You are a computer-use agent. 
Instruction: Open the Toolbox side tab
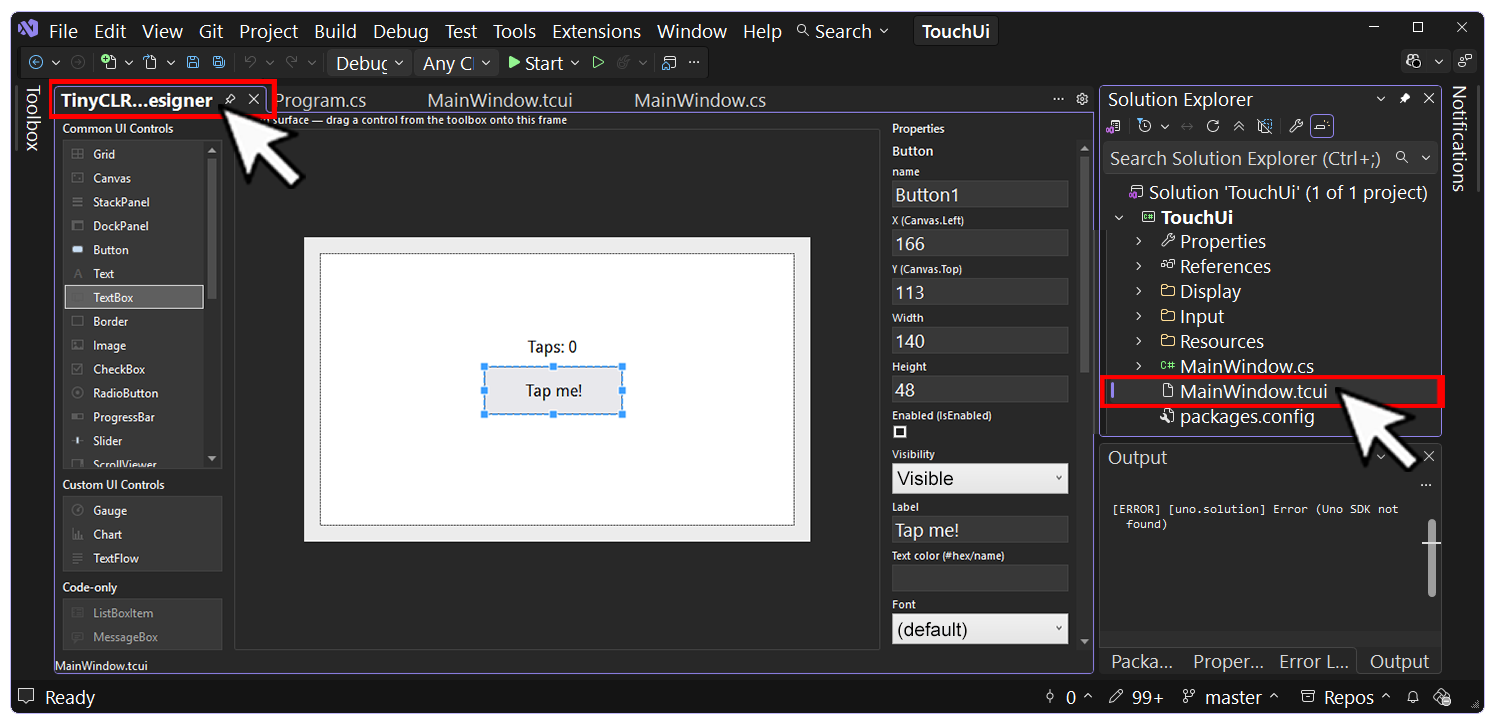[x=32, y=118]
